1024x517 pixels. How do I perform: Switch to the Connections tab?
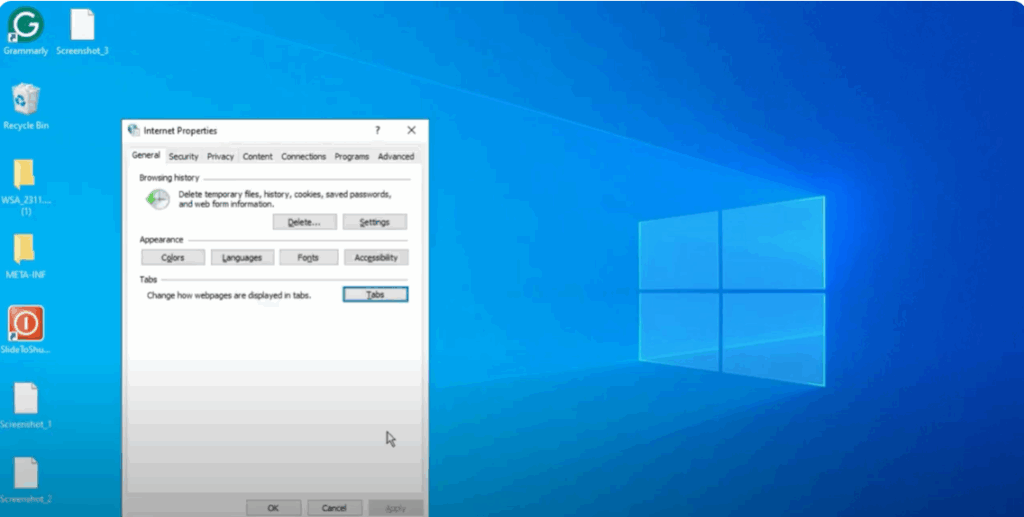tap(303, 157)
